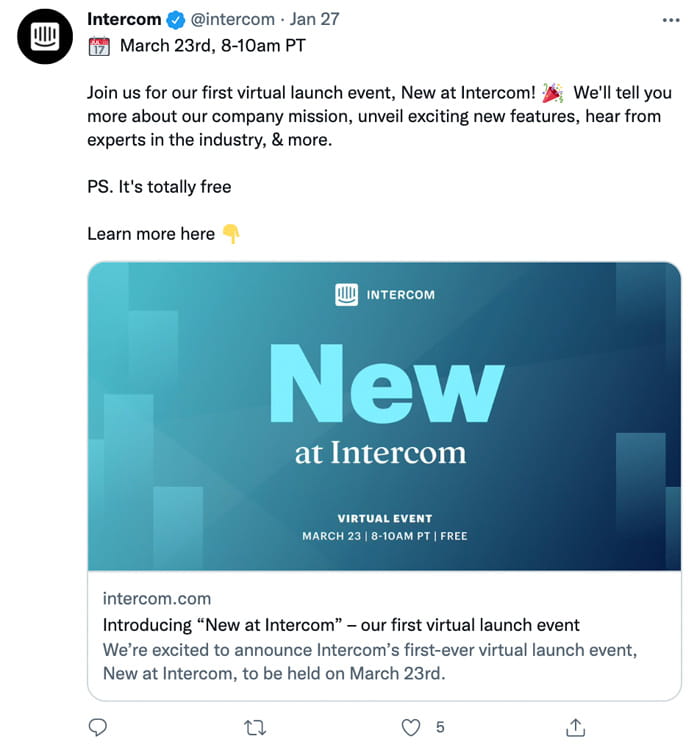Viewport: 697px width, 750px height.
Task: Open the 'Introducing "New at Intercom"' card title
Action: pos(341,624)
